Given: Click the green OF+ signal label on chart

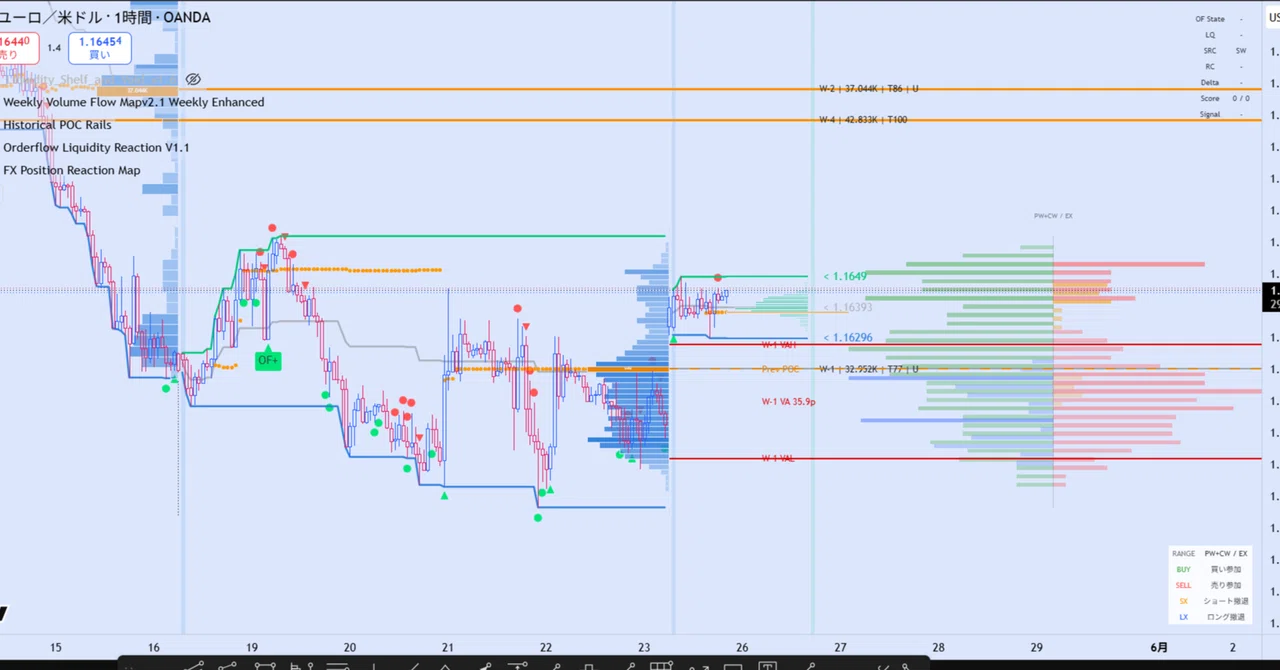Looking at the screenshot, I should tap(268, 360).
